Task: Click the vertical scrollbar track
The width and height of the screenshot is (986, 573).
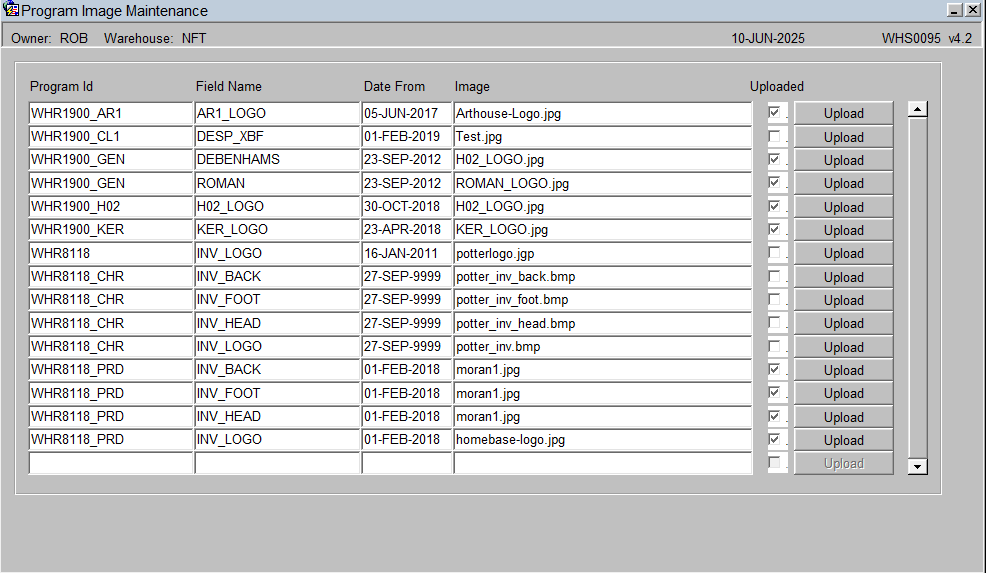Action: [917, 288]
